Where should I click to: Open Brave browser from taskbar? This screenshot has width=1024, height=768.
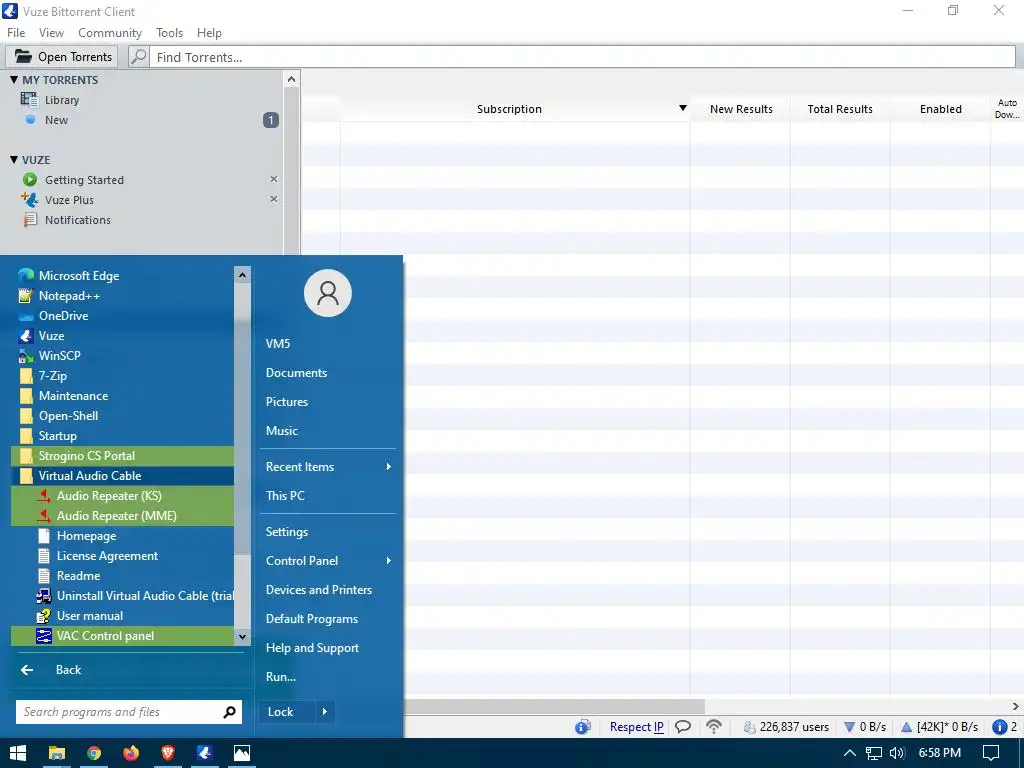[x=168, y=753]
